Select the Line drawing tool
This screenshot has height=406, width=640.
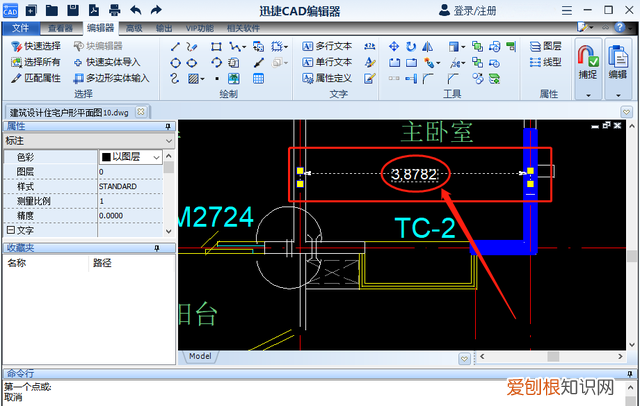[176, 46]
